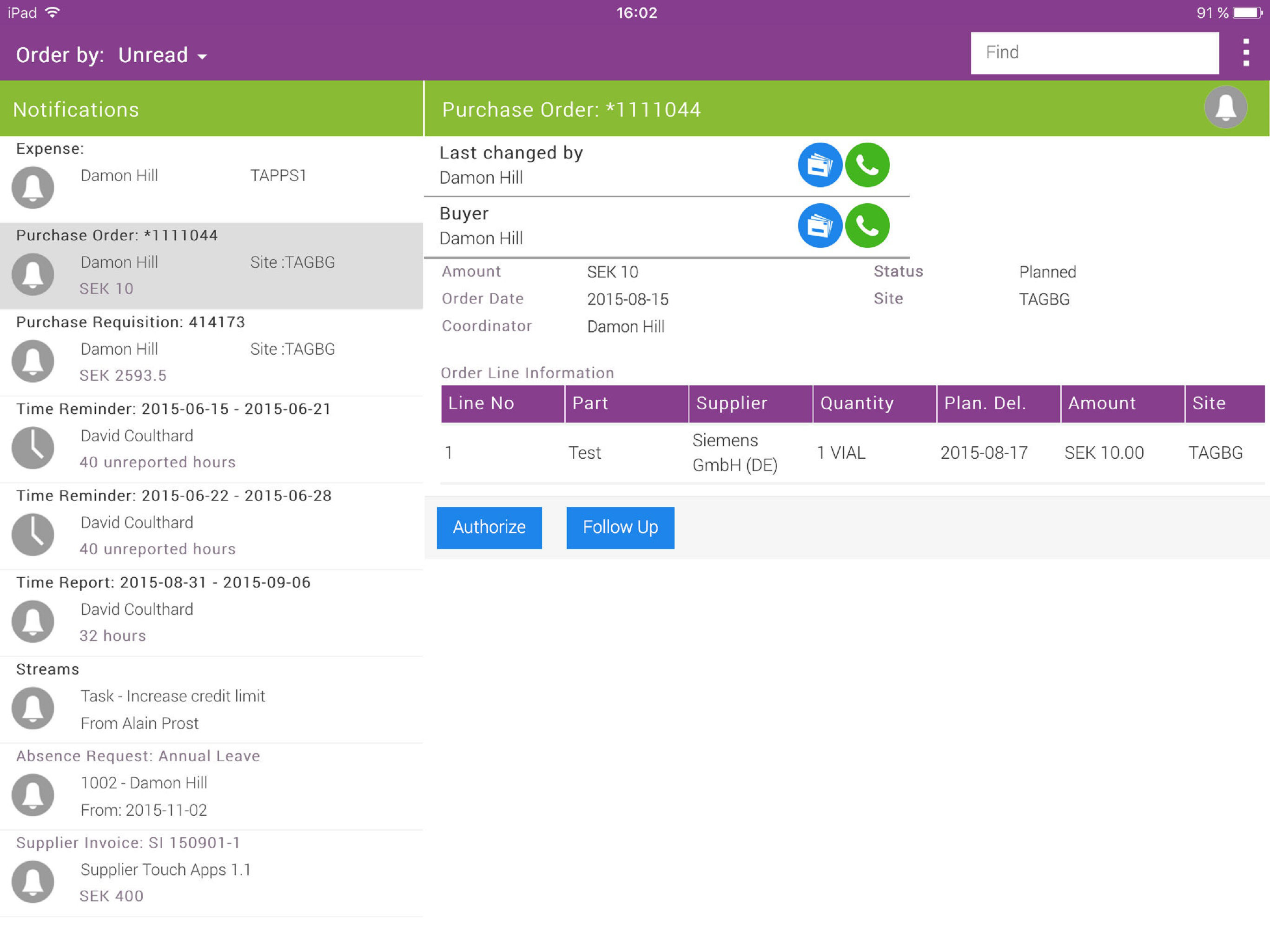
Task: Click the Order Date 2015-08-15 value
Action: [628, 299]
